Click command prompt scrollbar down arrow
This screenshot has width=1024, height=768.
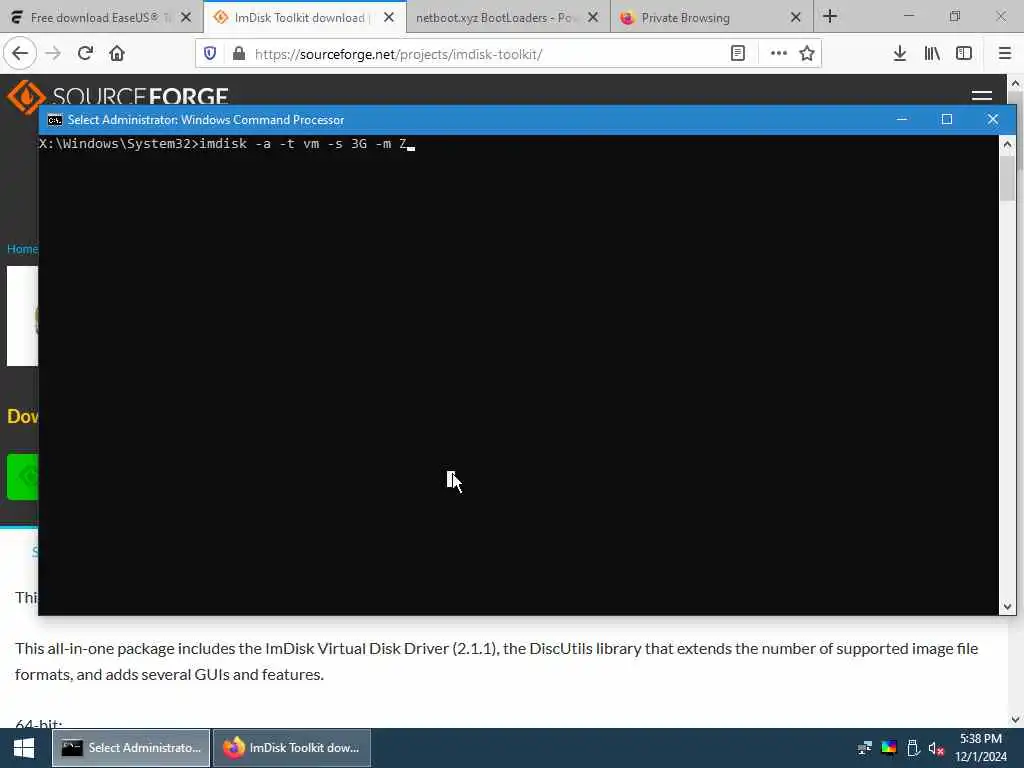point(1007,607)
